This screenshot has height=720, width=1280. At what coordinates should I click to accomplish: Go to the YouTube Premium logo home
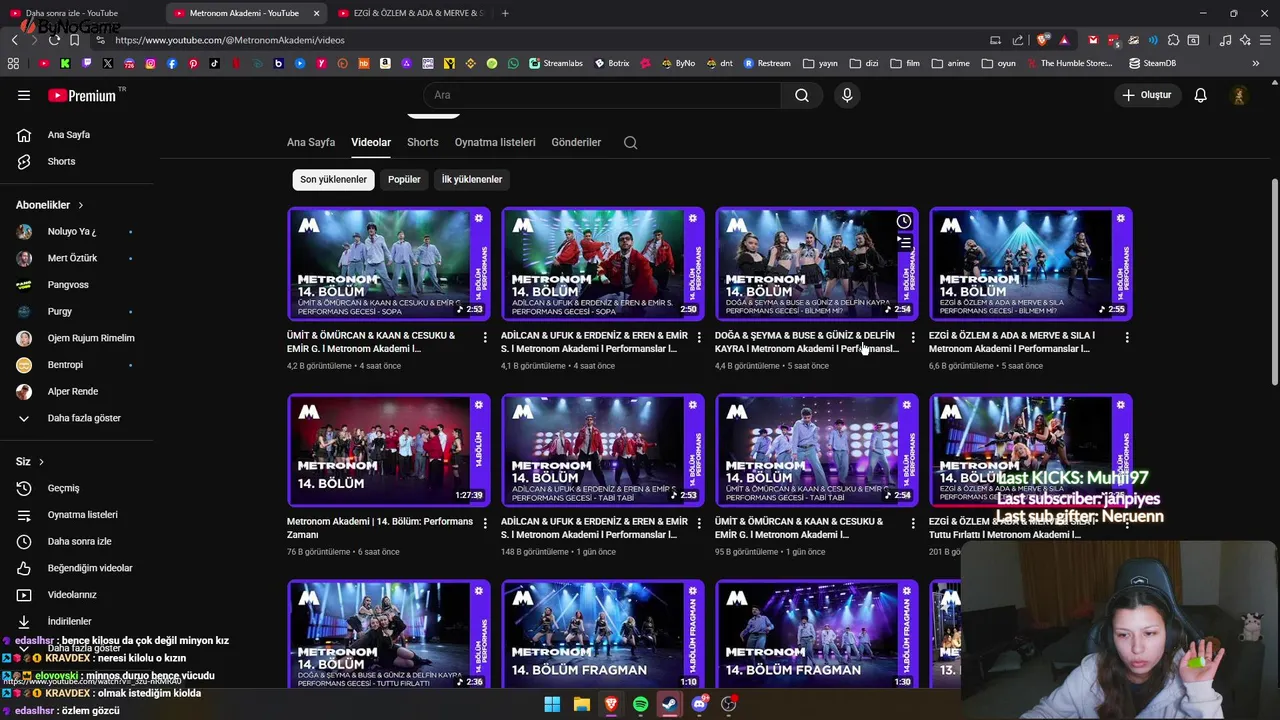coord(85,95)
